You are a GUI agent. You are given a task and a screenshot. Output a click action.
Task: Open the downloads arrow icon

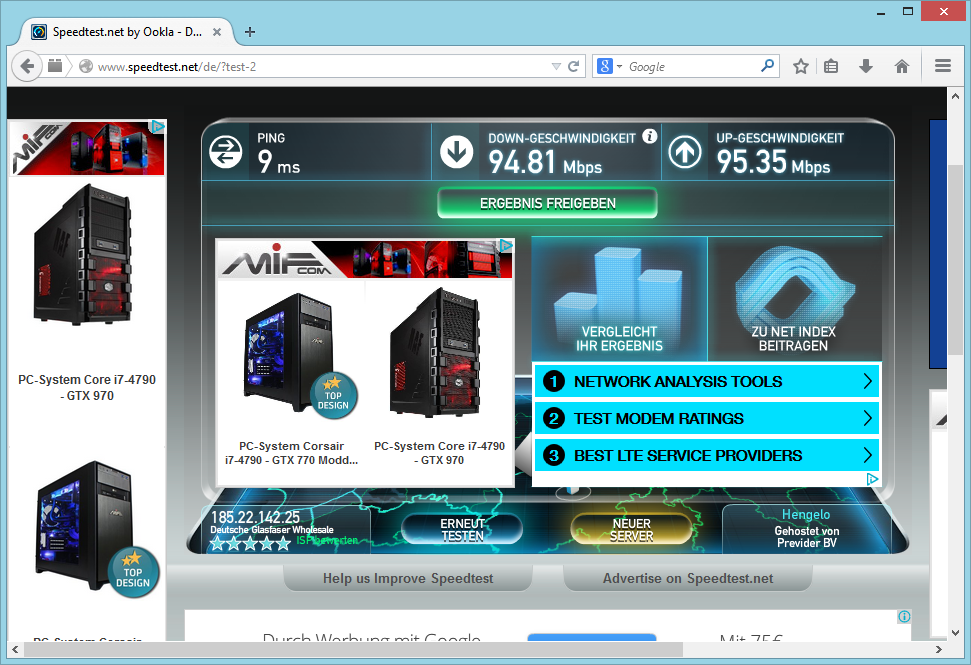(866, 66)
